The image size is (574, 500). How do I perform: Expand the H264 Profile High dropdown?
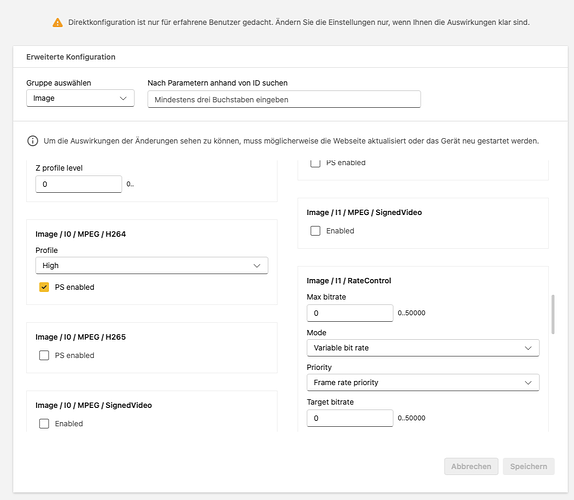pos(152,265)
